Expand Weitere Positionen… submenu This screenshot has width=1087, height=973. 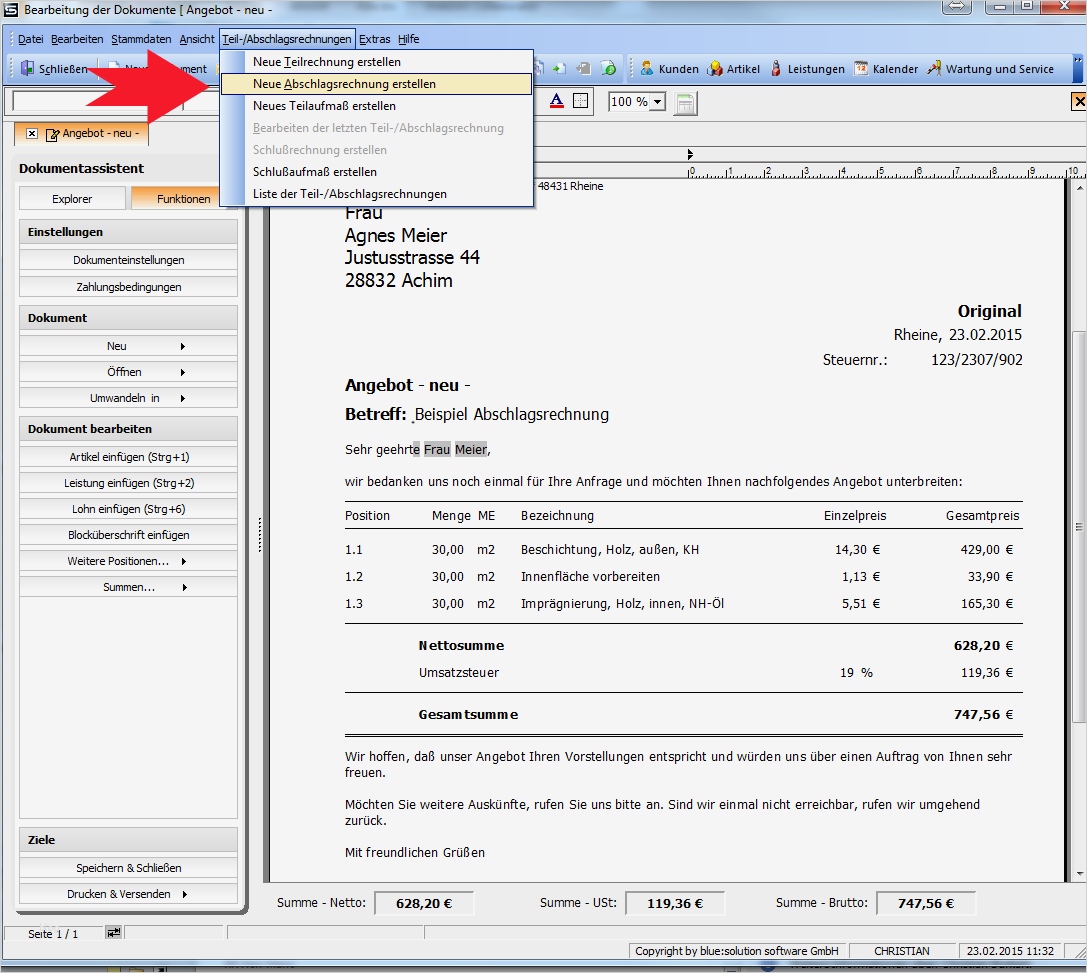(128, 561)
